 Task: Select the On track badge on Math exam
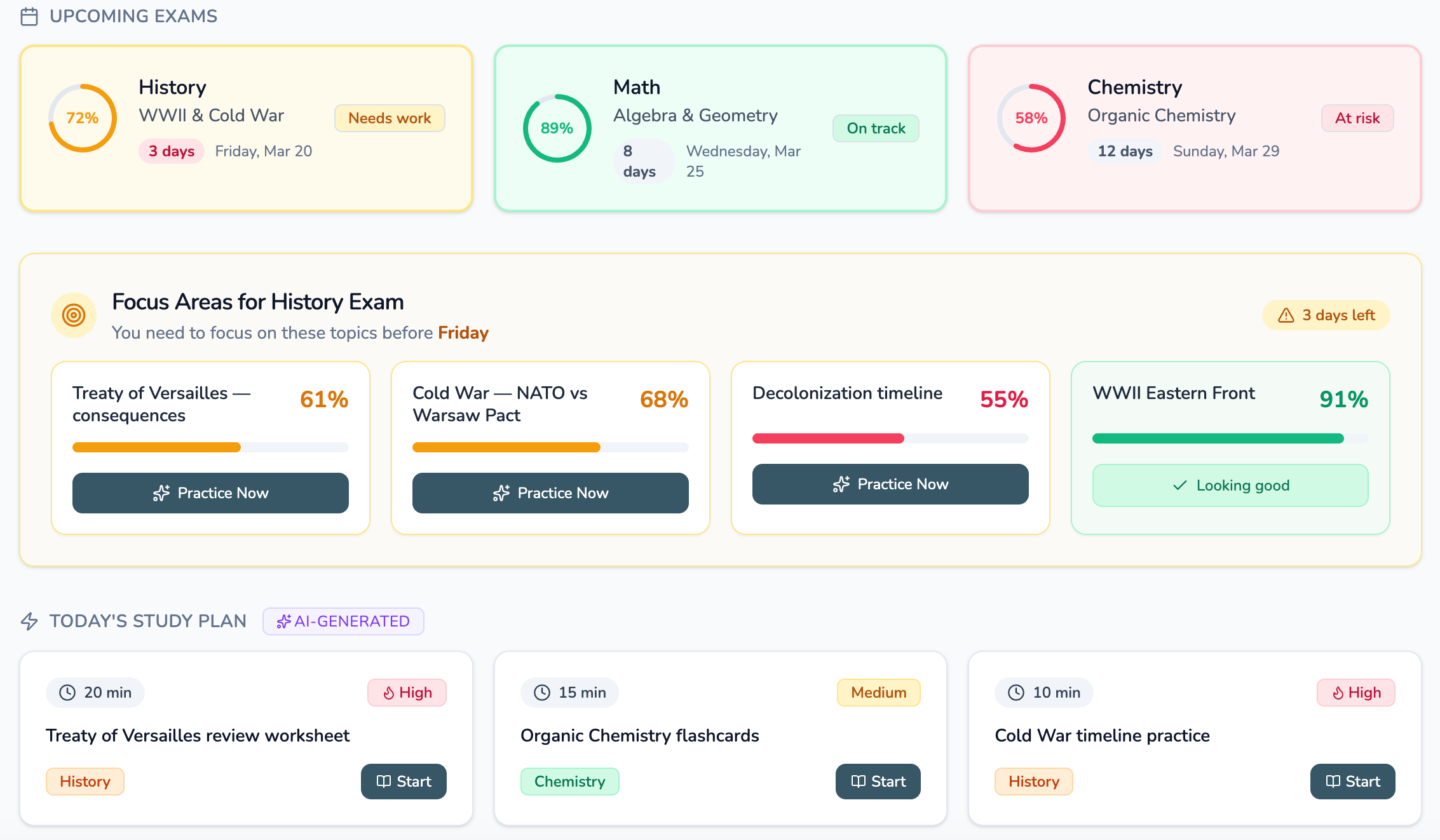click(876, 128)
